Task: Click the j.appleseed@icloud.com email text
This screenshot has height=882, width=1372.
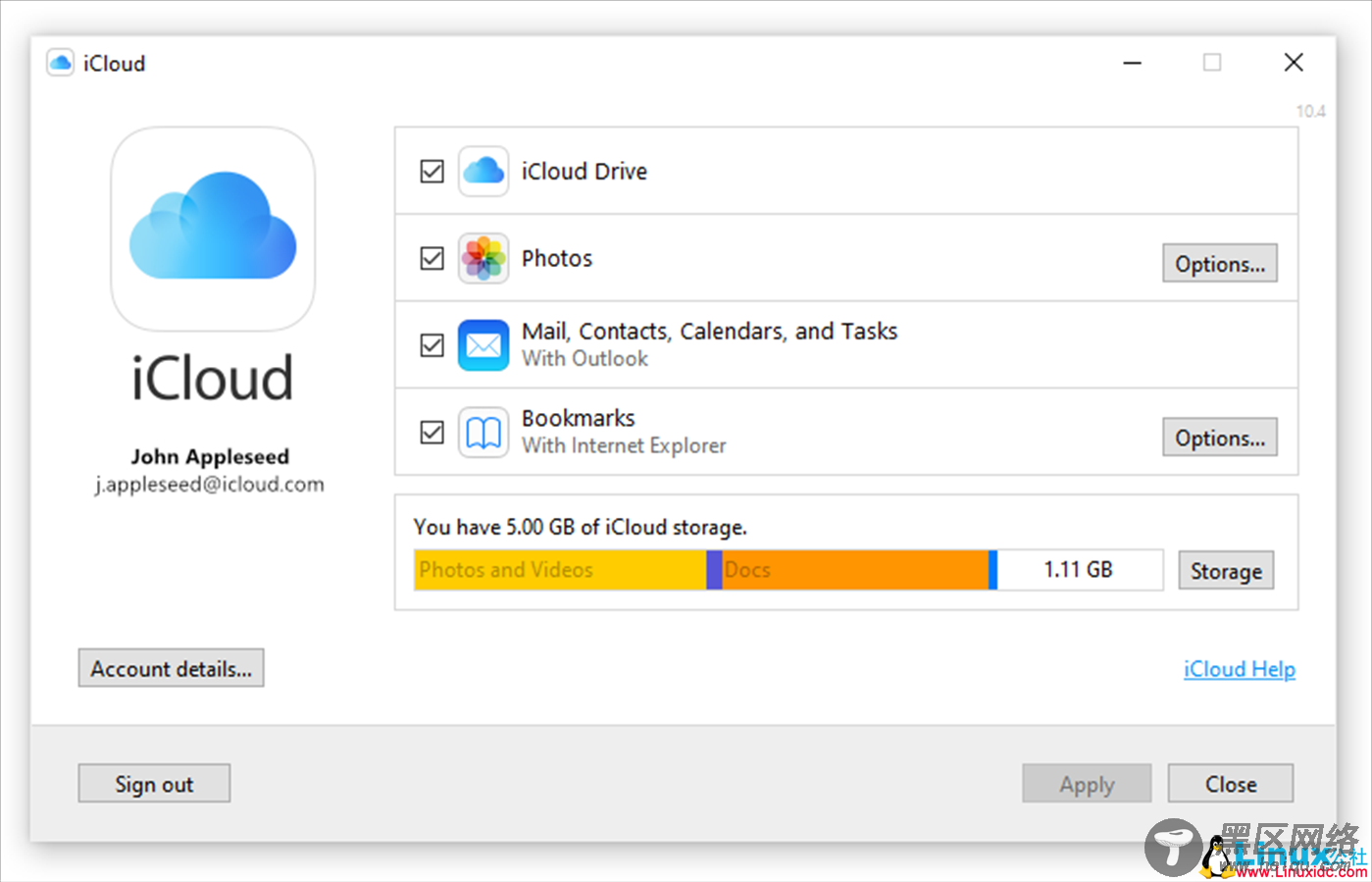Action: pyautogui.click(x=209, y=485)
